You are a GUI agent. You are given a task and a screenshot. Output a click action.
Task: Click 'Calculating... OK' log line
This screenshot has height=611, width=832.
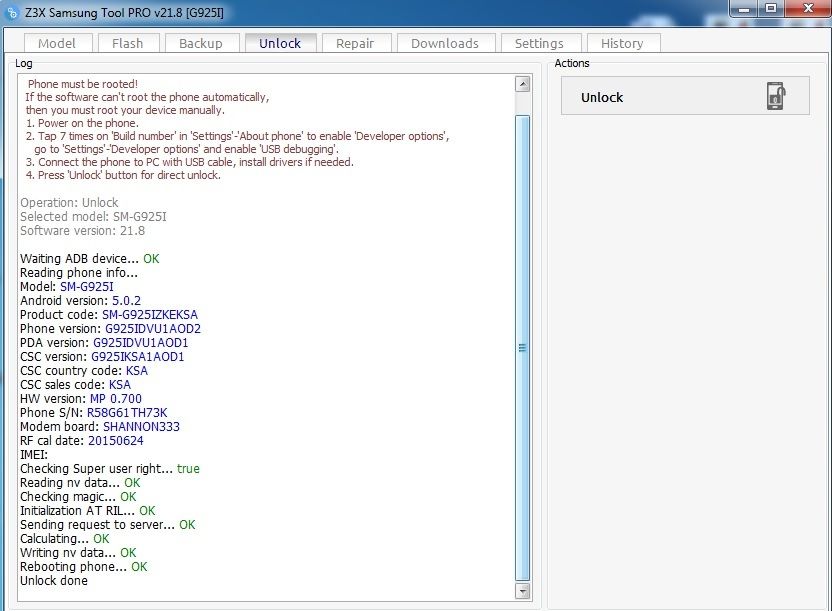tap(65, 539)
